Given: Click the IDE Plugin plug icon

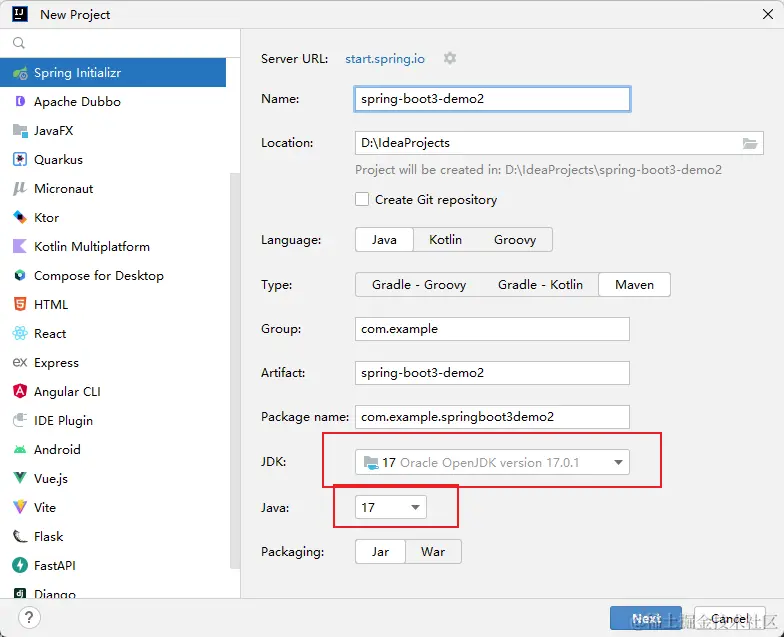Looking at the screenshot, I should (20, 420).
